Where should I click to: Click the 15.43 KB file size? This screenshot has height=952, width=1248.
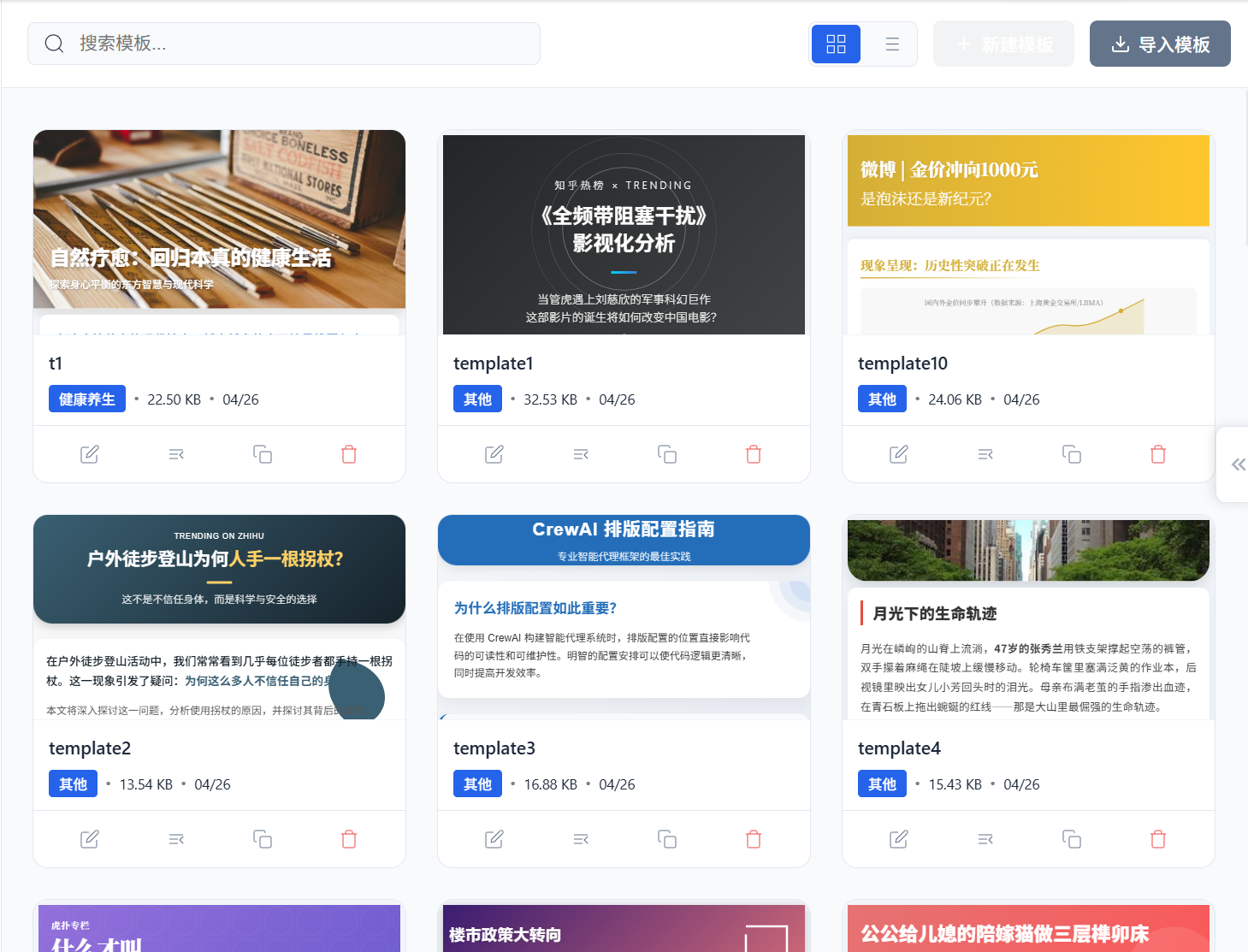click(955, 784)
